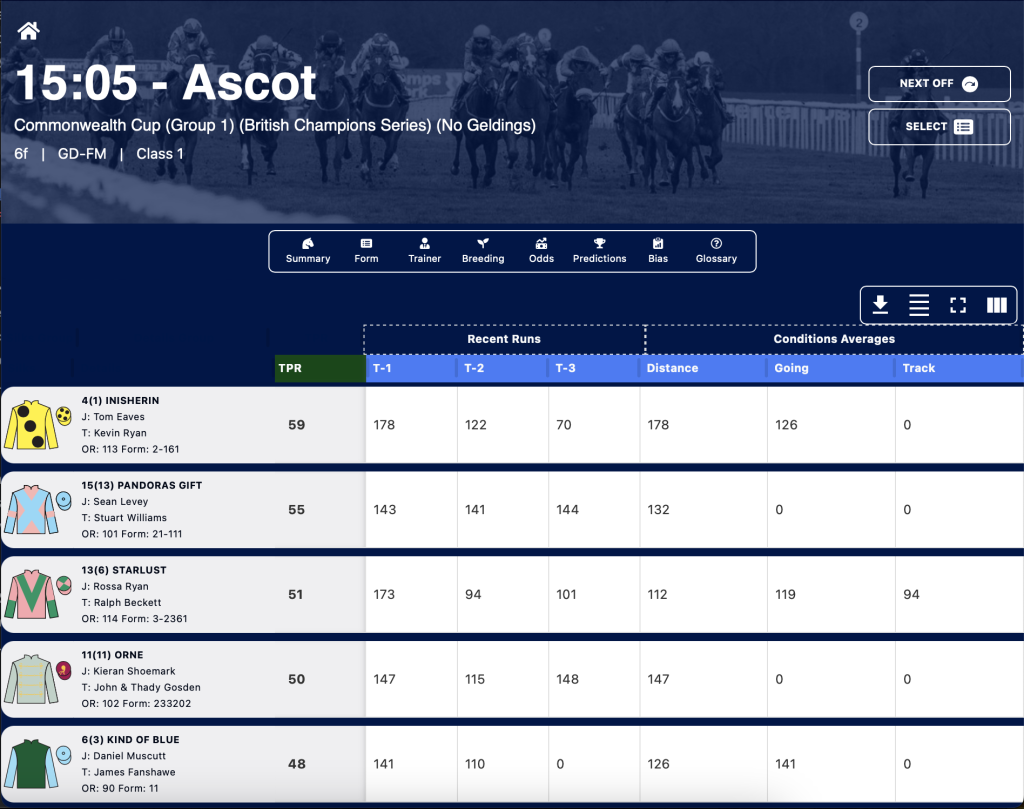Sort by the TPR column header
1024x809 pixels.
coord(319,368)
